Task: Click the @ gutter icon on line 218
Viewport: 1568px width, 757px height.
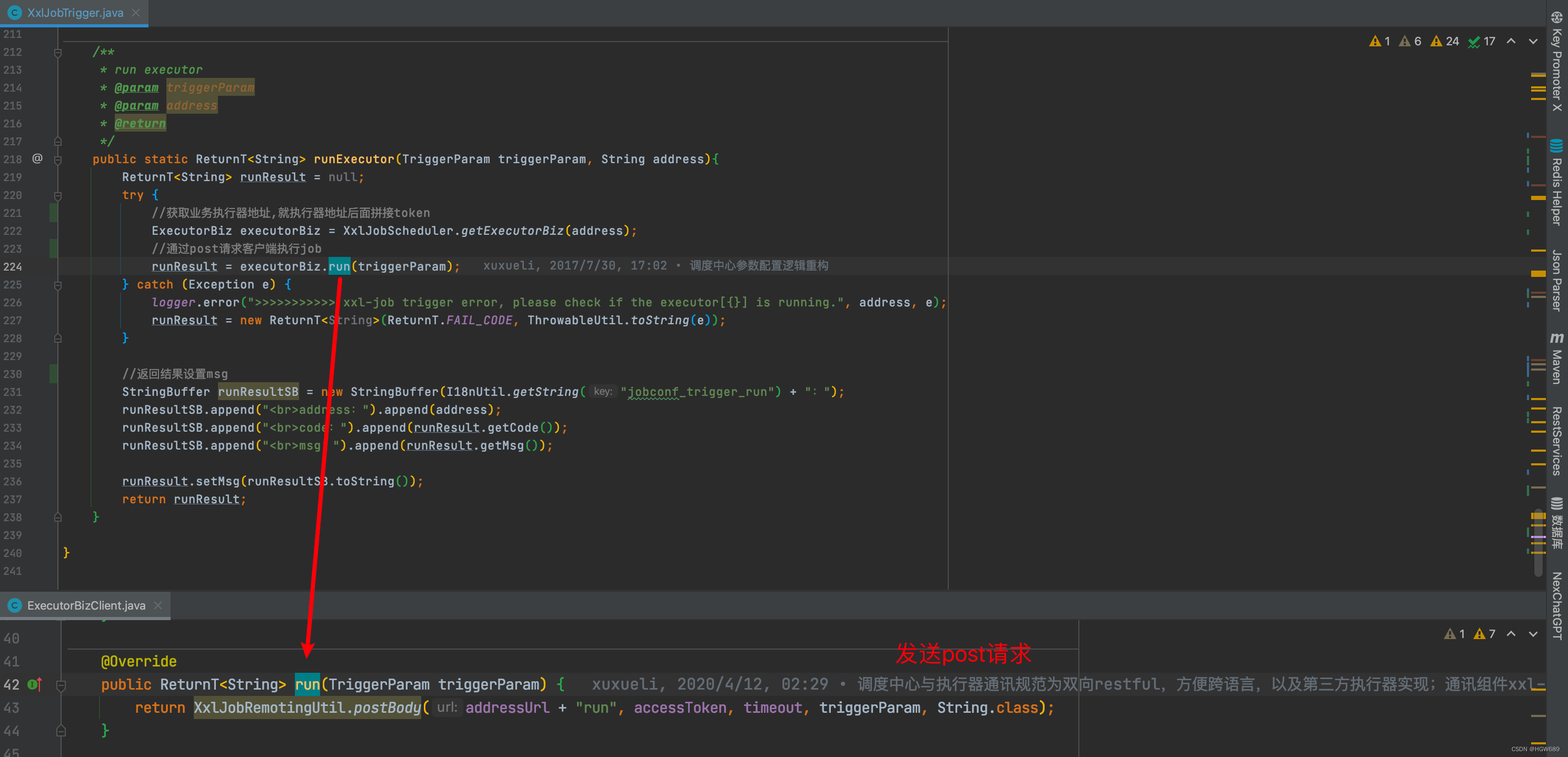Action: (x=37, y=159)
